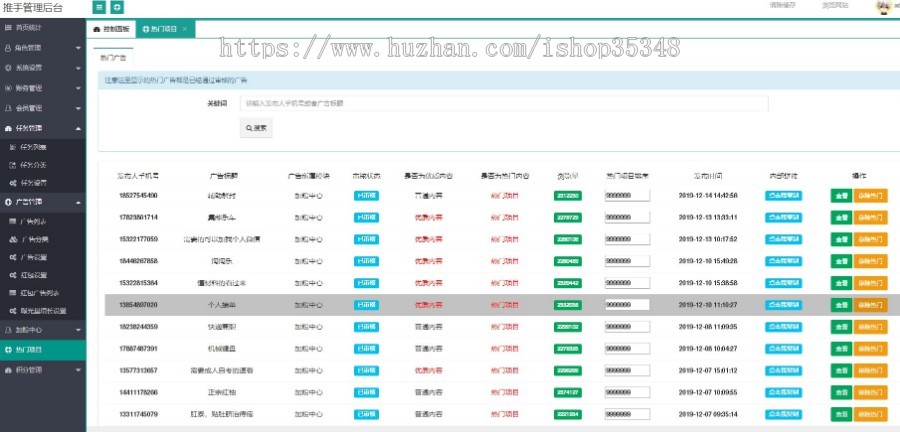Expand the 财务管理 sidebar menu

tap(42, 88)
